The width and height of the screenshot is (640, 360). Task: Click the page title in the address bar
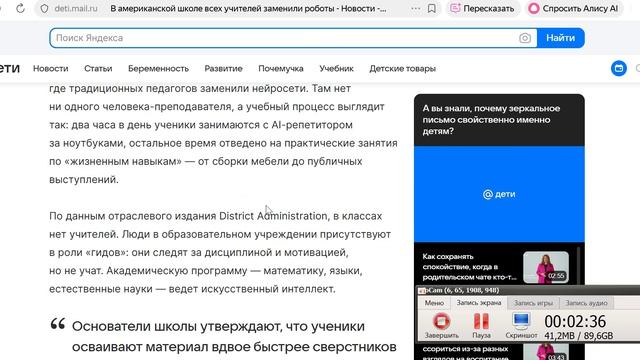248,8
